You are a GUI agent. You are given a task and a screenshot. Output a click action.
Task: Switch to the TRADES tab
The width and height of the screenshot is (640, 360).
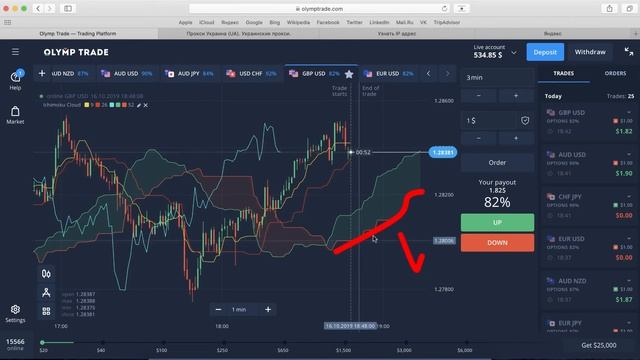pyautogui.click(x=563, y=73)
